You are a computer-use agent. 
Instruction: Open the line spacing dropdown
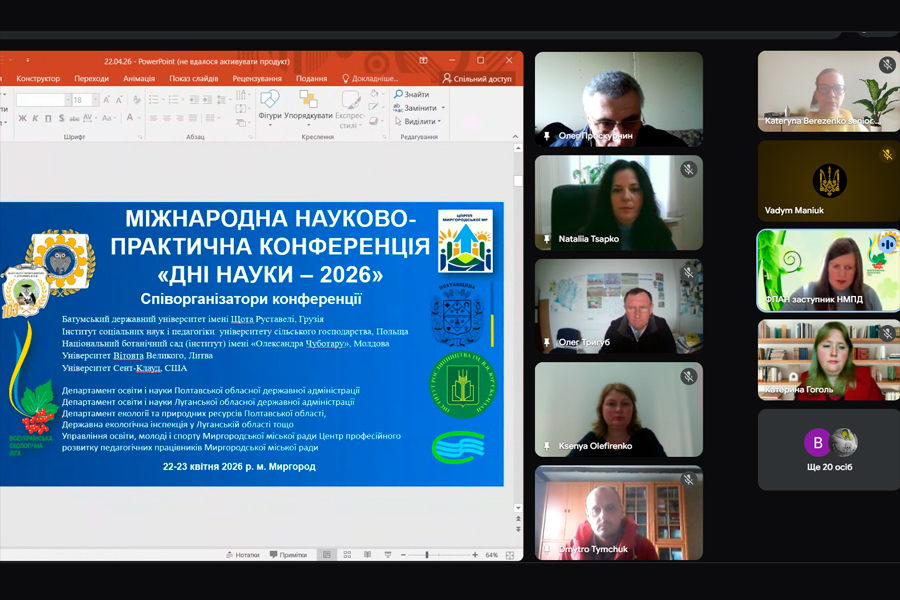[224, 99]
